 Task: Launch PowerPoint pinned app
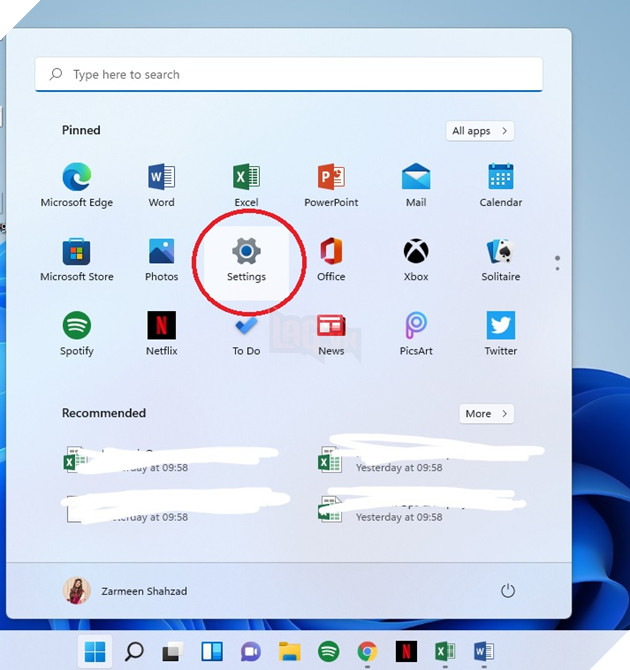(x=331, y=185)
